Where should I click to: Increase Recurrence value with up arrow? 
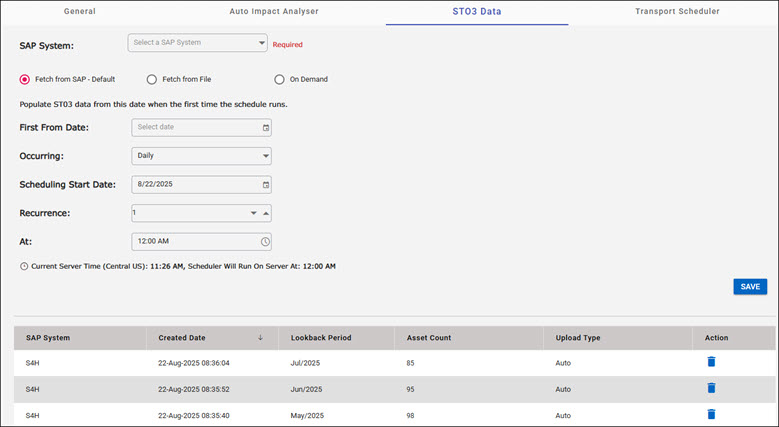click(x=266, y=213)
